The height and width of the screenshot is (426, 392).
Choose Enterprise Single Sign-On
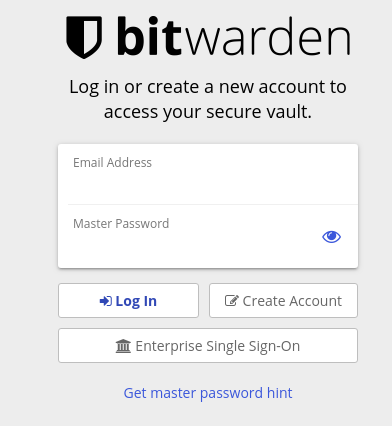click(208, 345)
